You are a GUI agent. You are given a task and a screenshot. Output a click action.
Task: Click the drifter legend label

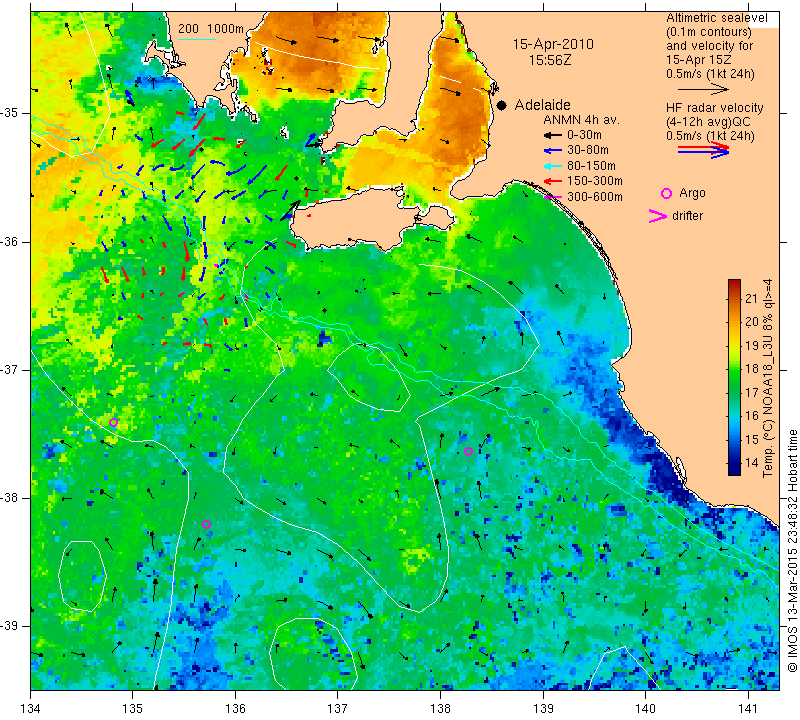click(688, 216)
